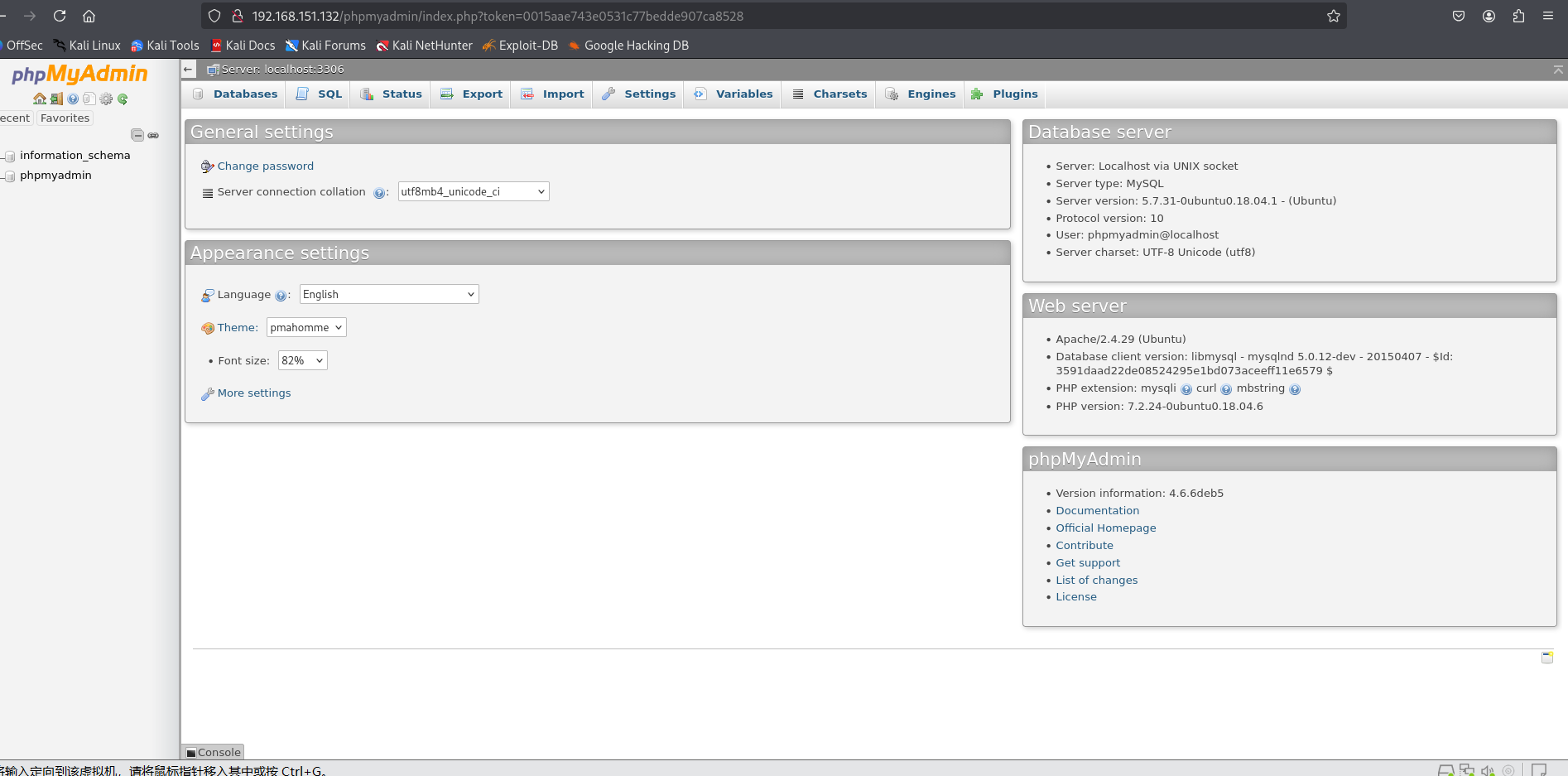Click the Home icon in navigation panel

click(x=39, y=99)
